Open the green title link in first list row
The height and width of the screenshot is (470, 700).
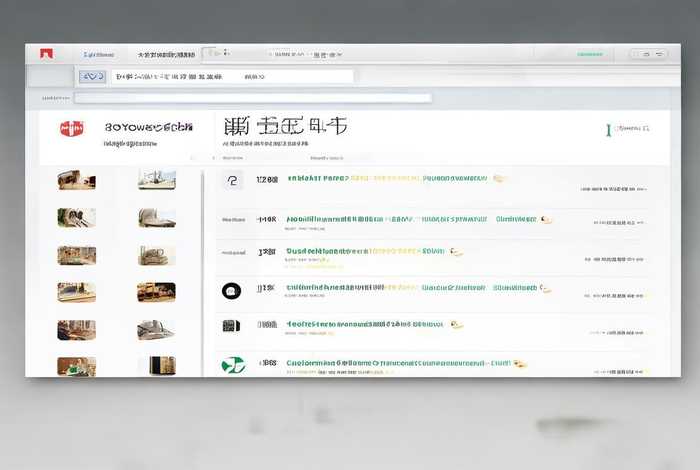pyautogui.click(x=318, y=179)
